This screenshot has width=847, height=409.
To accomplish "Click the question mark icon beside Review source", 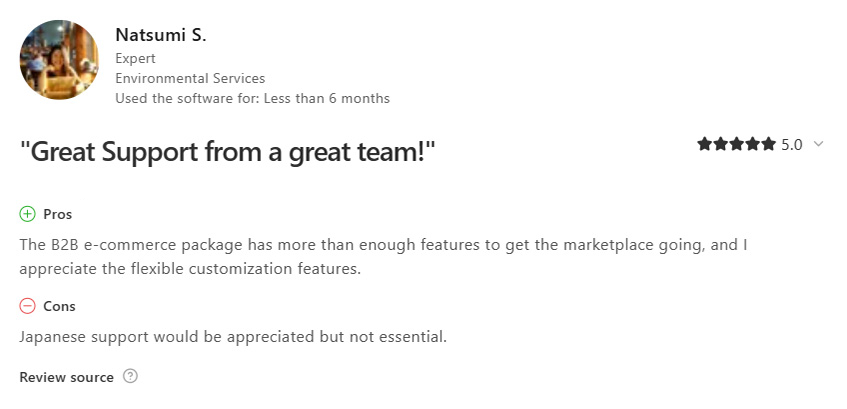I will [x=130, y=376].
